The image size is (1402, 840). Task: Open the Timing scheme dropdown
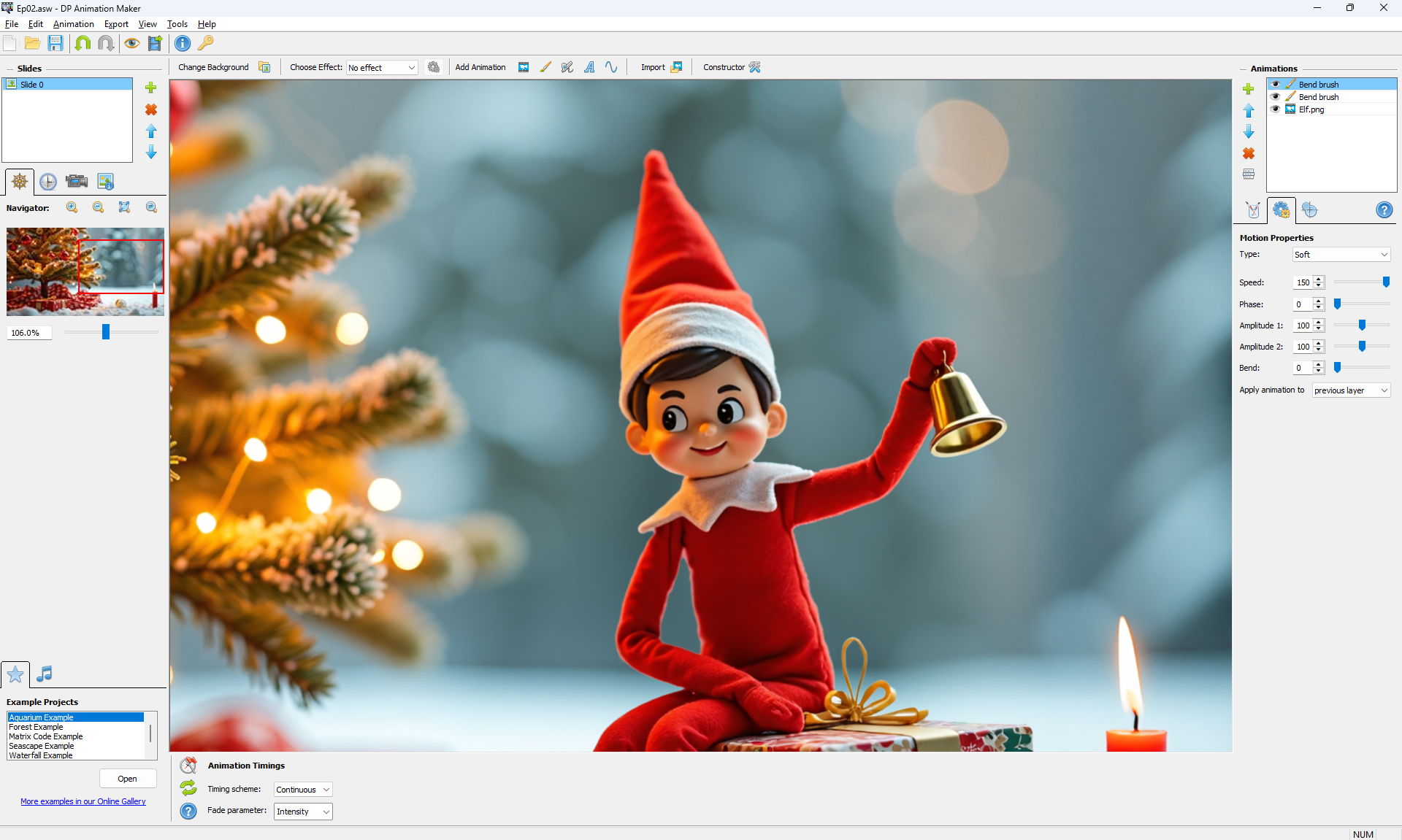click(x=303, y=790)
